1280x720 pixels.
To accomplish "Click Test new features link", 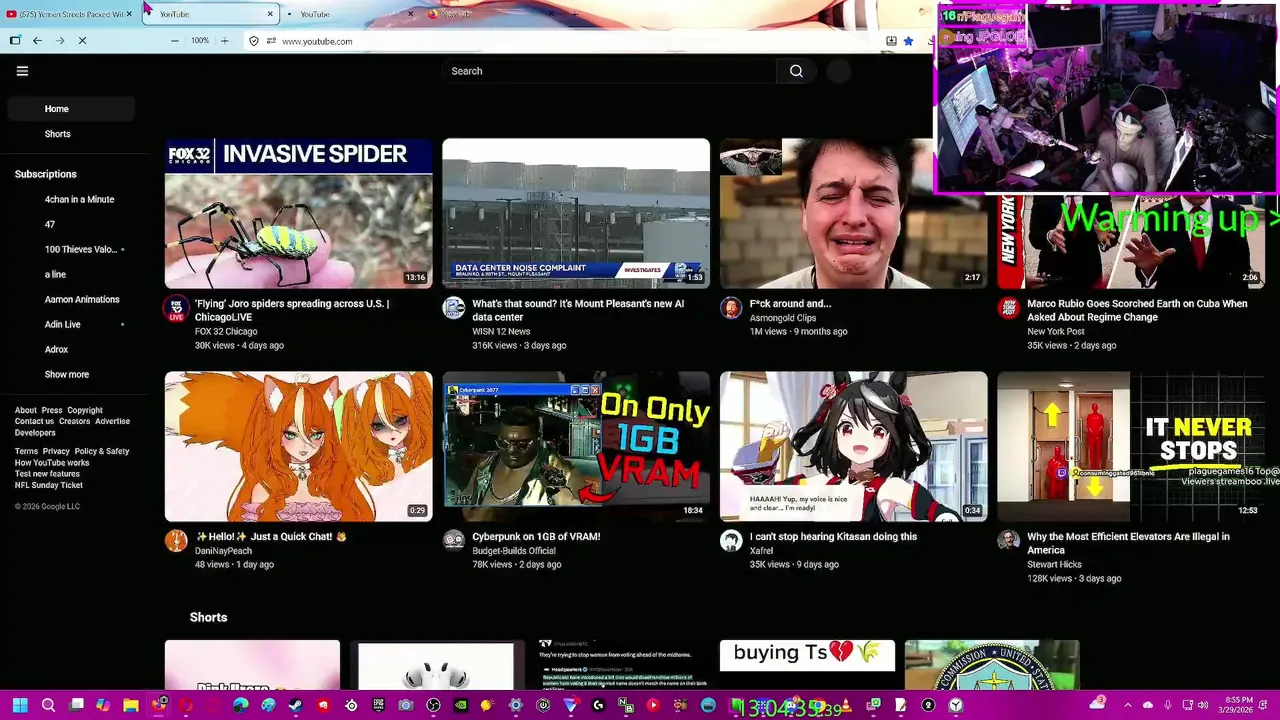I will point(47,474).
